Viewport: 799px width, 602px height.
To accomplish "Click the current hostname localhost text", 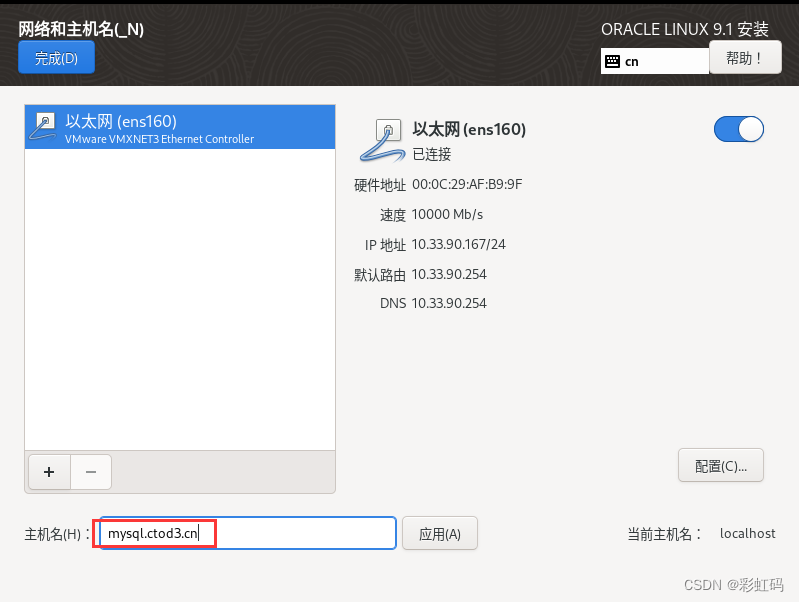I will click(748, 534).
